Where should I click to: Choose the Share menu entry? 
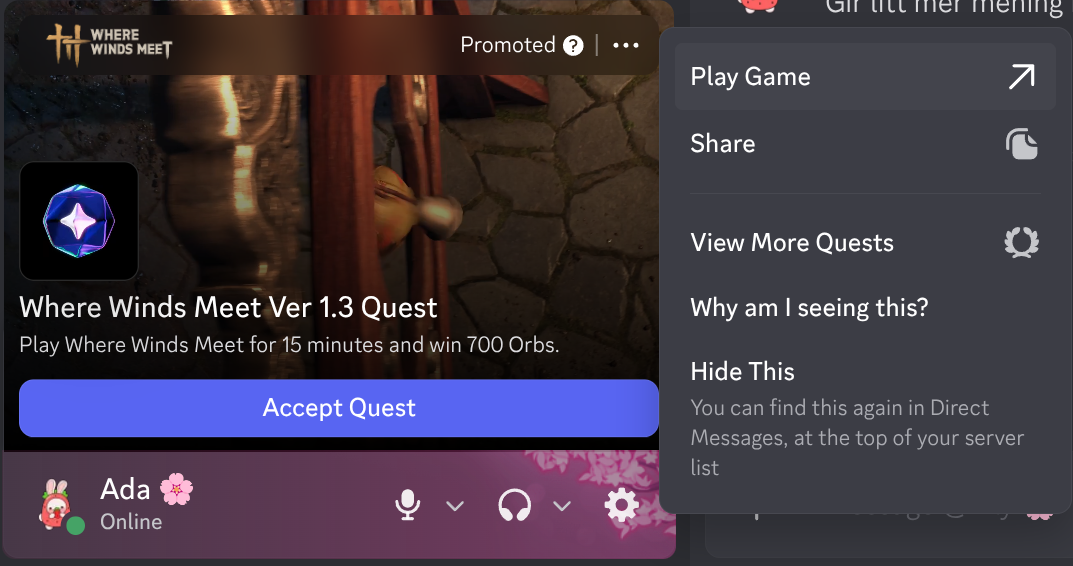(865, 144)
